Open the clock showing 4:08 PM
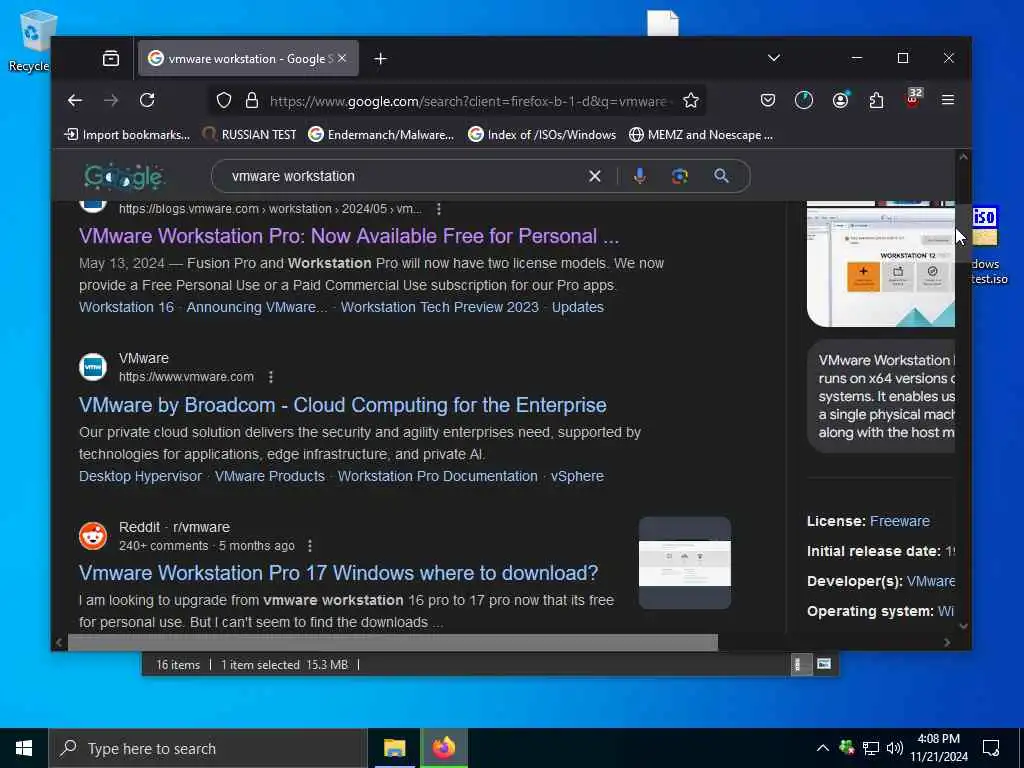Viewport: 1024px width, 768px height. [x=939, y=748]
